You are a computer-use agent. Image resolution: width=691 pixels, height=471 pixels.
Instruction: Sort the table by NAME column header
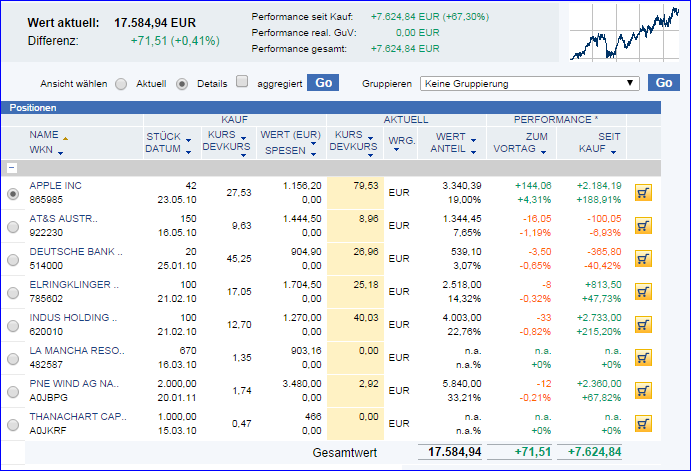[44, 135]
